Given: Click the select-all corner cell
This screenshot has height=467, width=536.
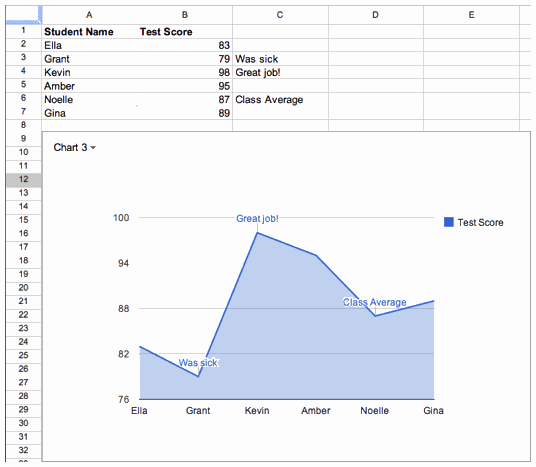Looking at the screenshot, I should [23, 15].
